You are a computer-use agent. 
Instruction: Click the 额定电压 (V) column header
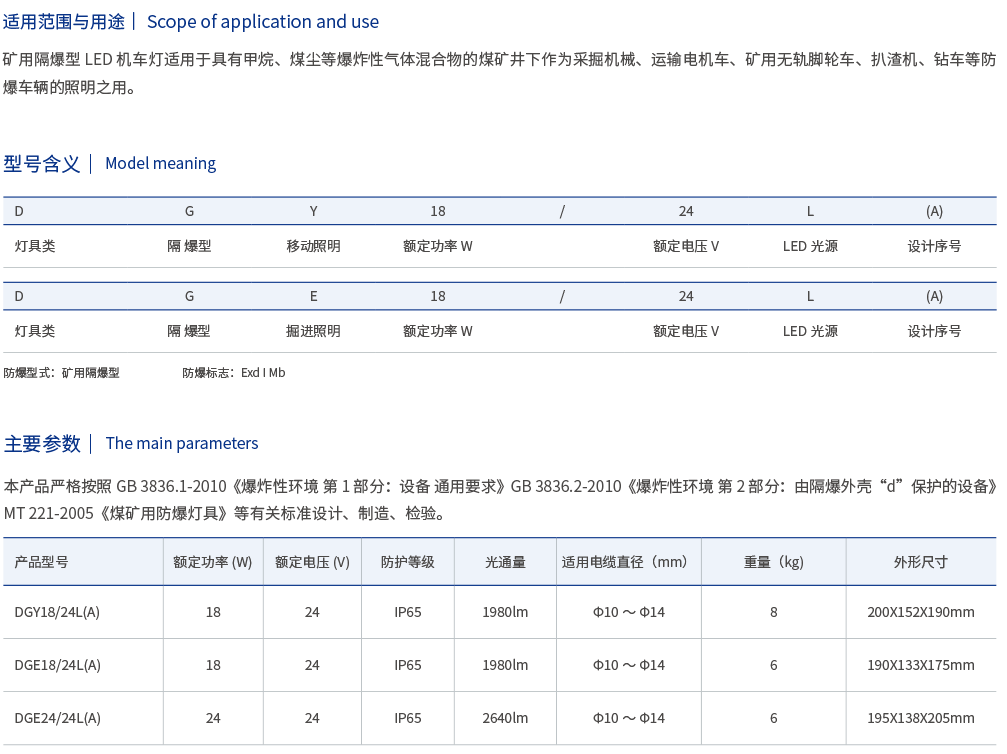click(312, 563)
